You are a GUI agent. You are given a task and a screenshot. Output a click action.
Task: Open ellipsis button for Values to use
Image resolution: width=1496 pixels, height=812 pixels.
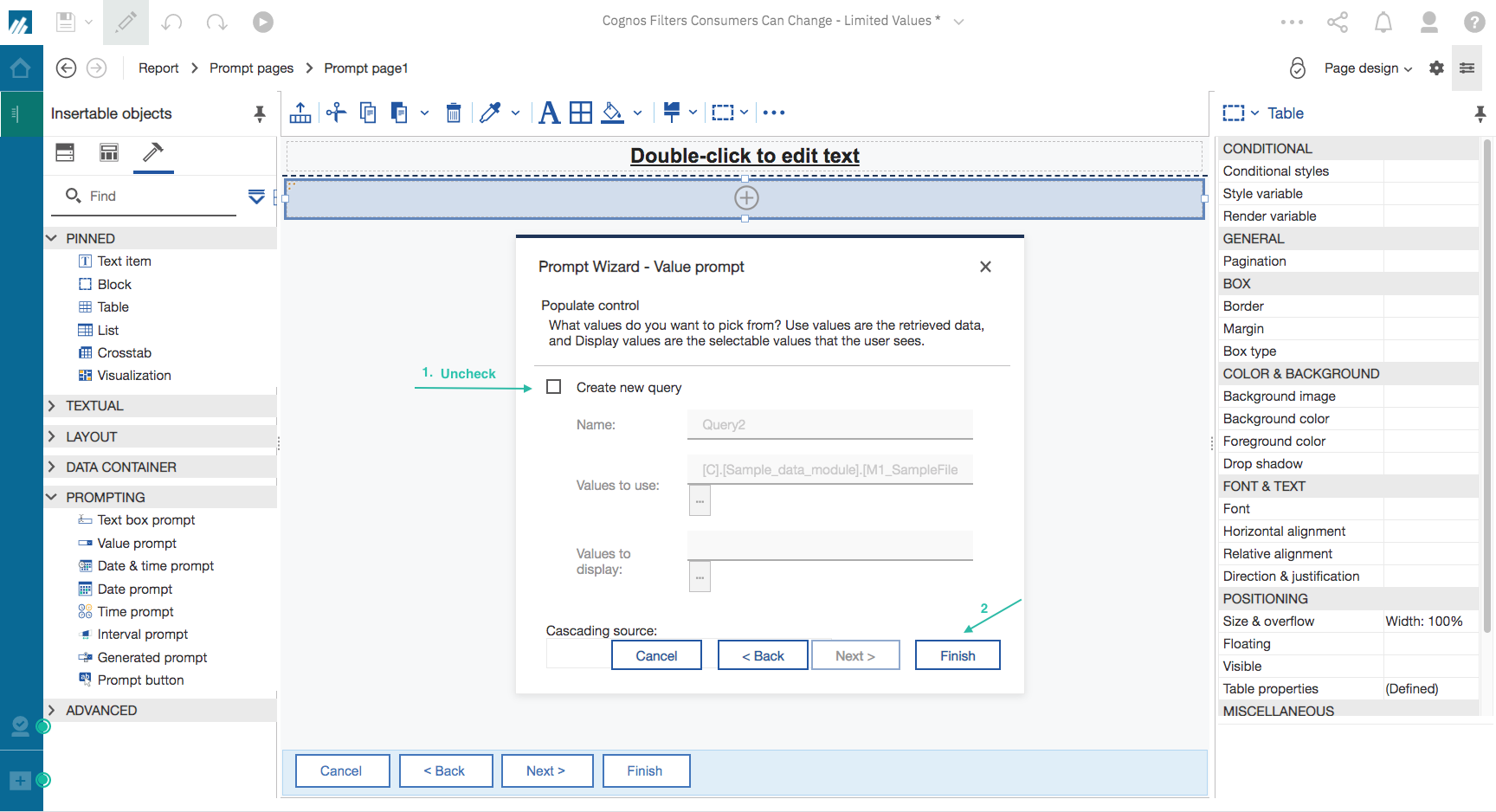click(700, 500)
